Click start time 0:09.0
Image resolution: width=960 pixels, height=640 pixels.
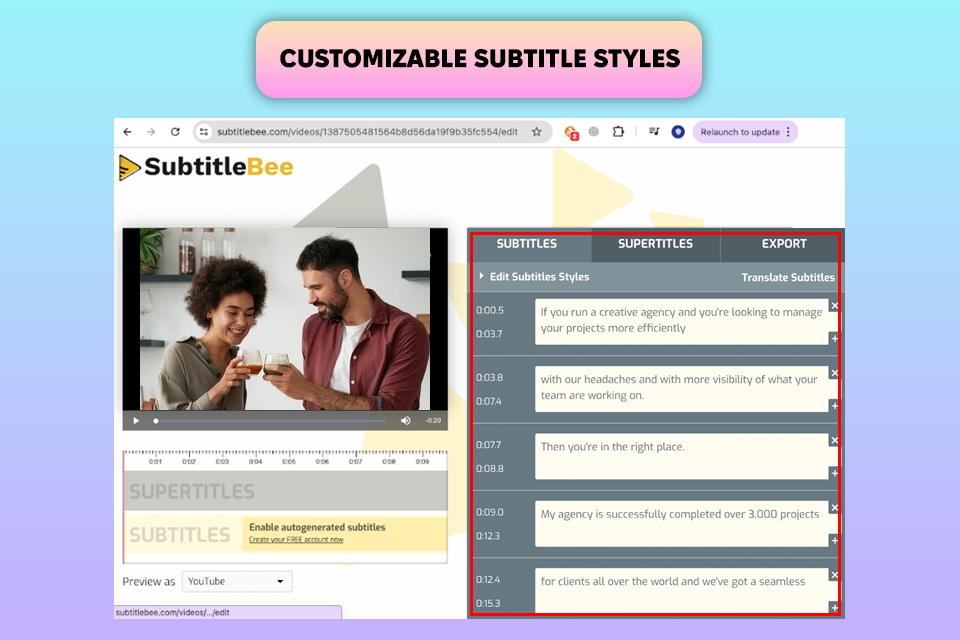(490, 512)
